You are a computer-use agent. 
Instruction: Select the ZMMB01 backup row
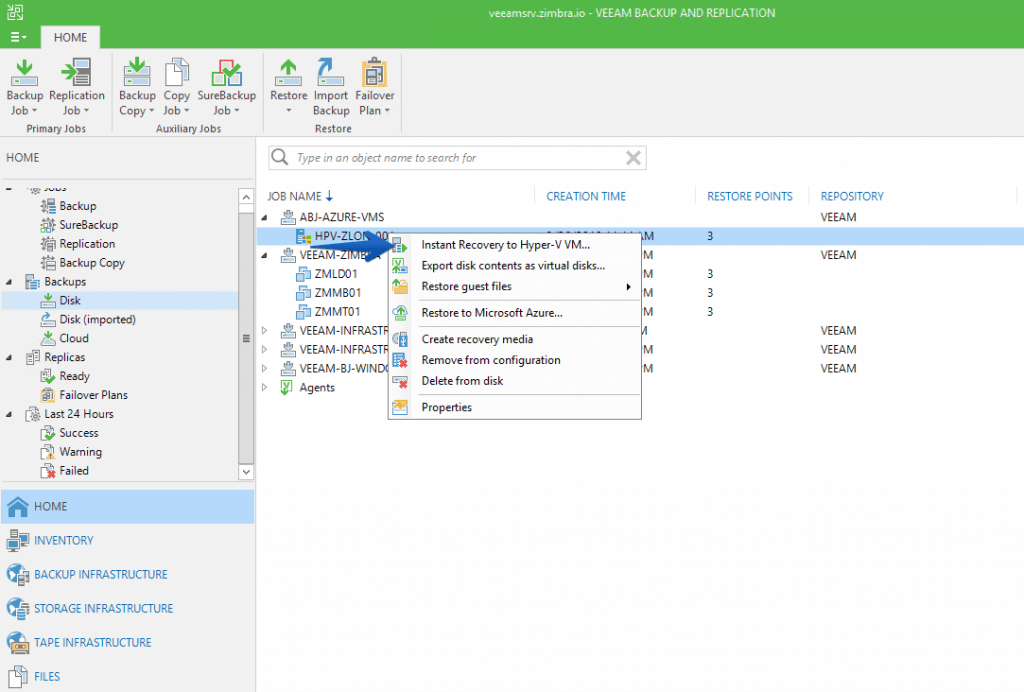[338, 292]
